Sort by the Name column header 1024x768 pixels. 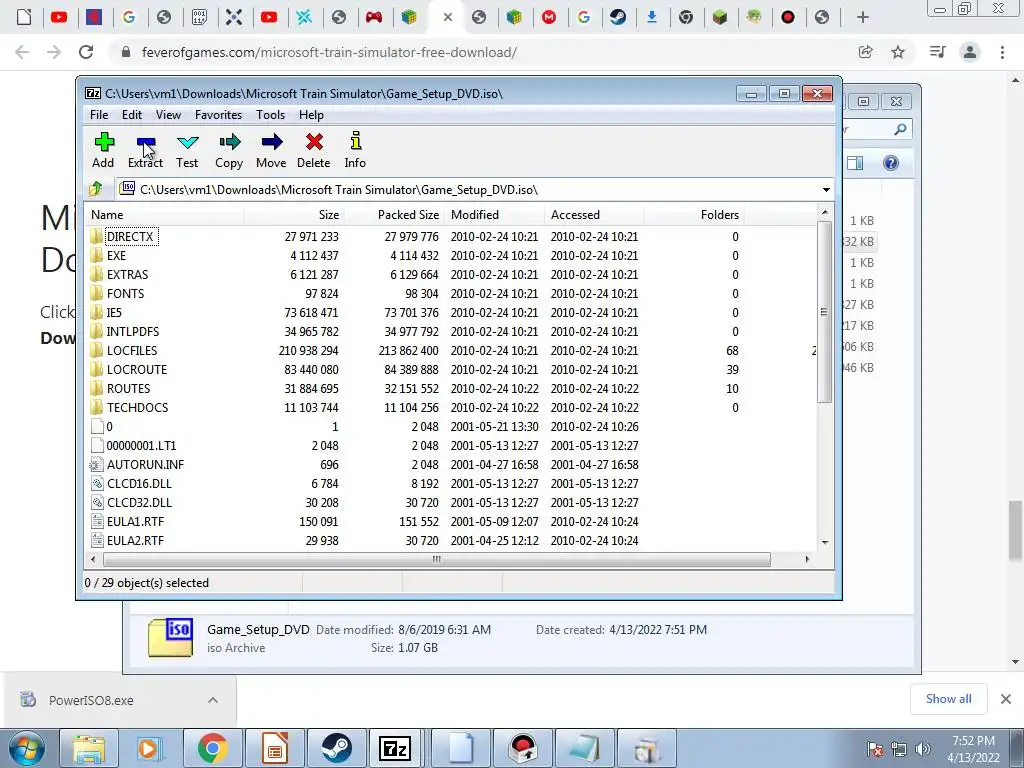coord(165,215)
